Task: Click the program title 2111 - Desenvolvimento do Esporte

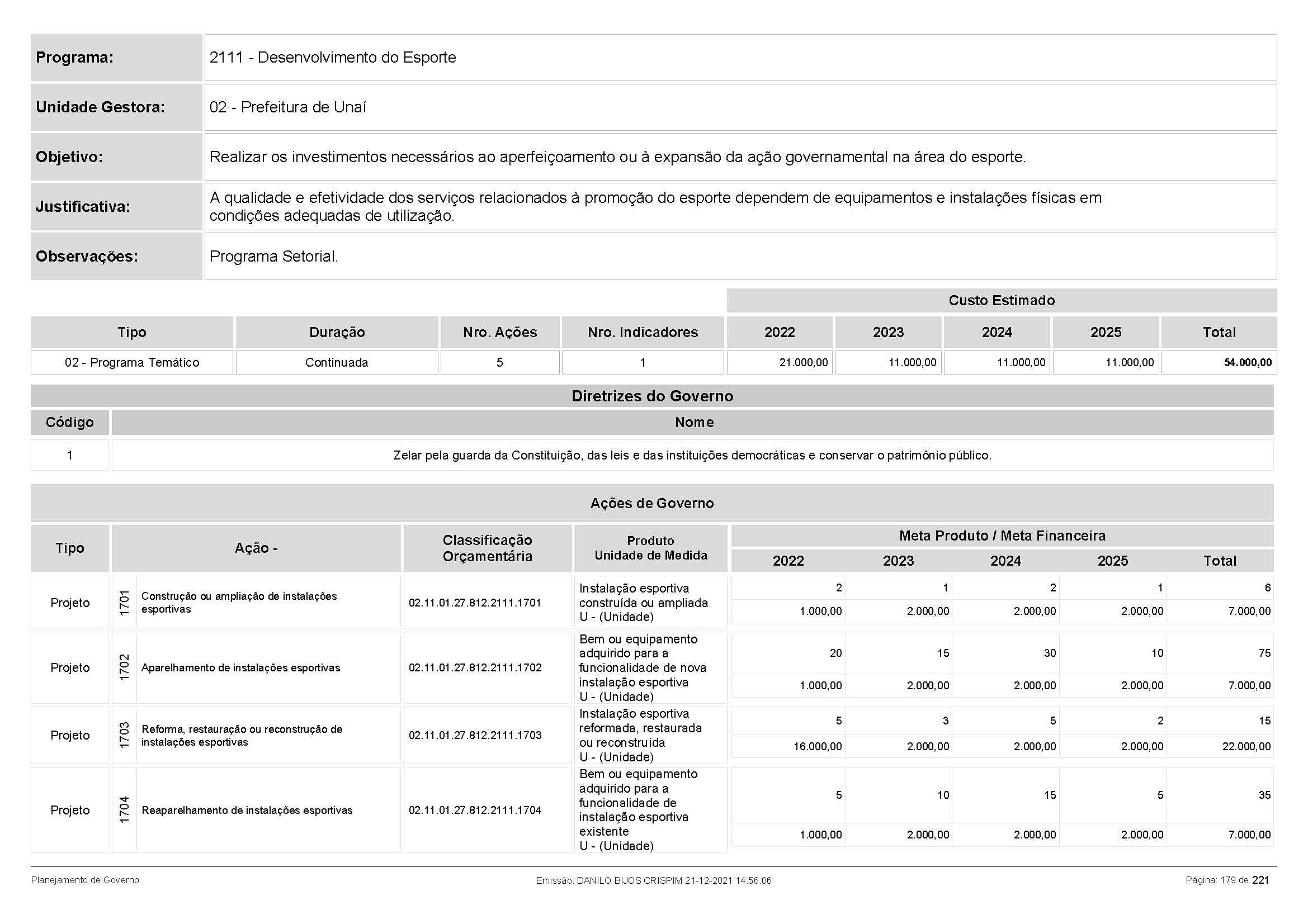Action: [x=333, y=58]
